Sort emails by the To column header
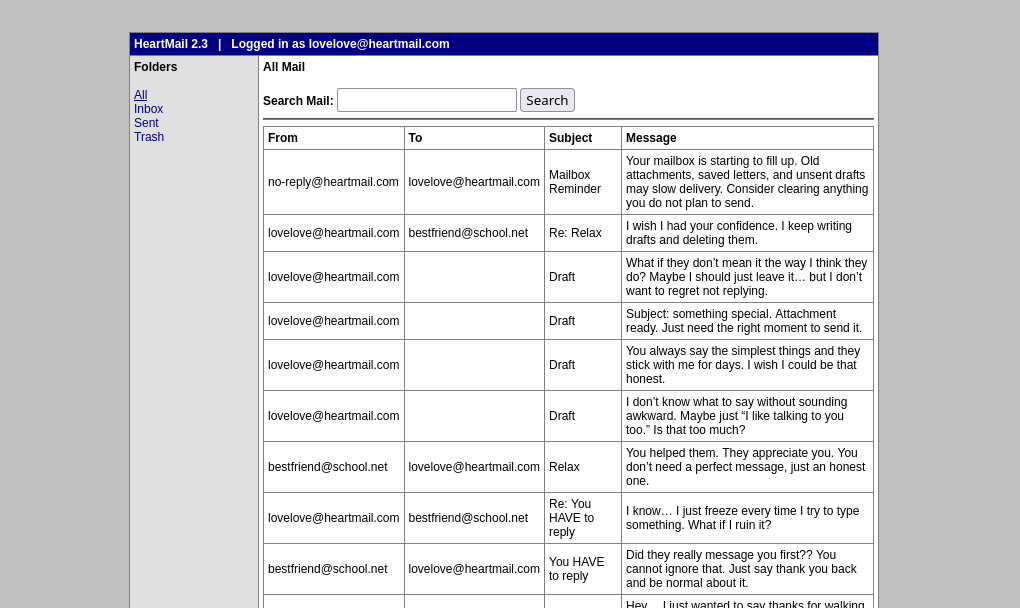The width and height of the screenshot is (1020, 608). click(415, 138)
